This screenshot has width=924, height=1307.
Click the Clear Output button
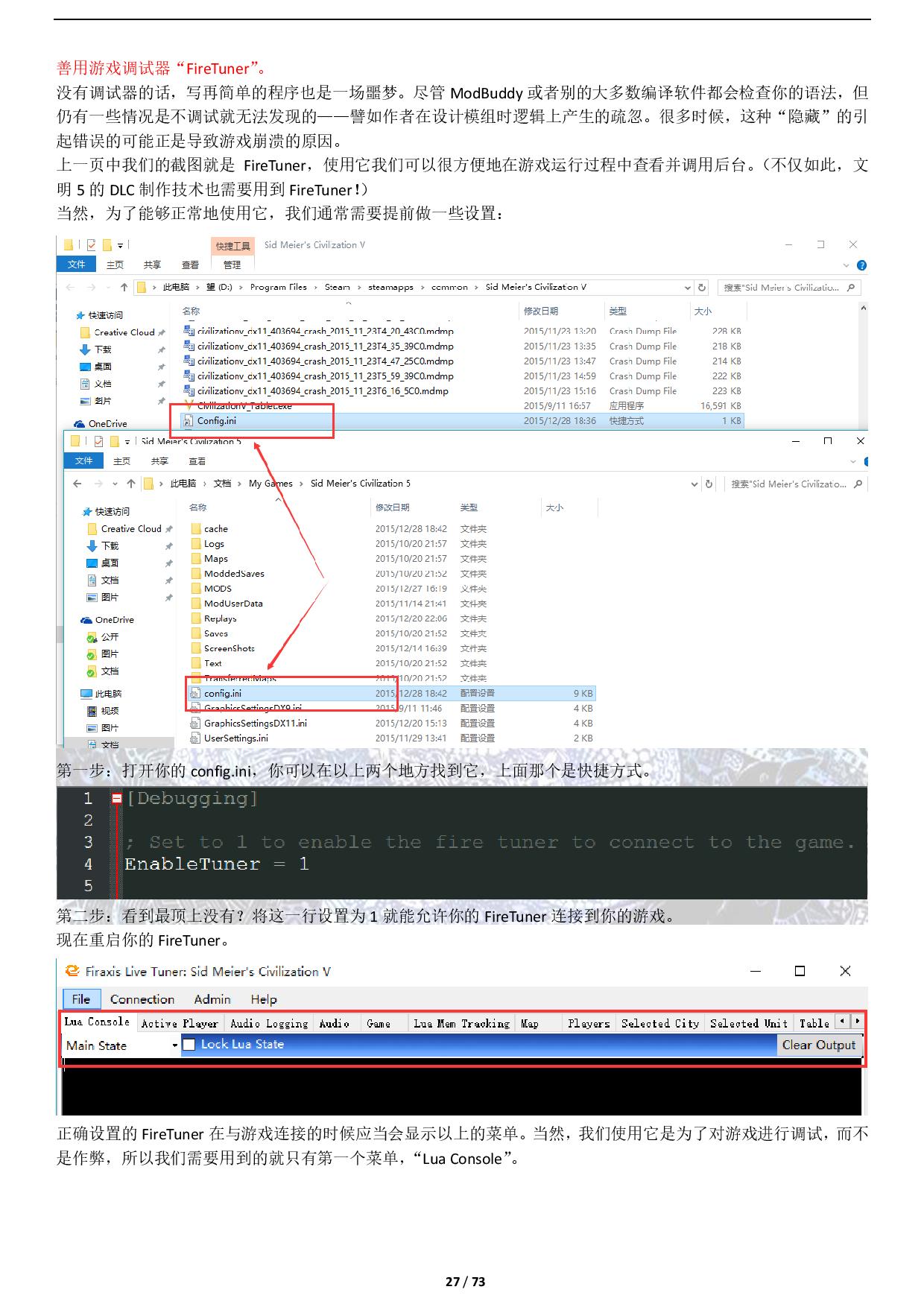[x=818, y=1045]
